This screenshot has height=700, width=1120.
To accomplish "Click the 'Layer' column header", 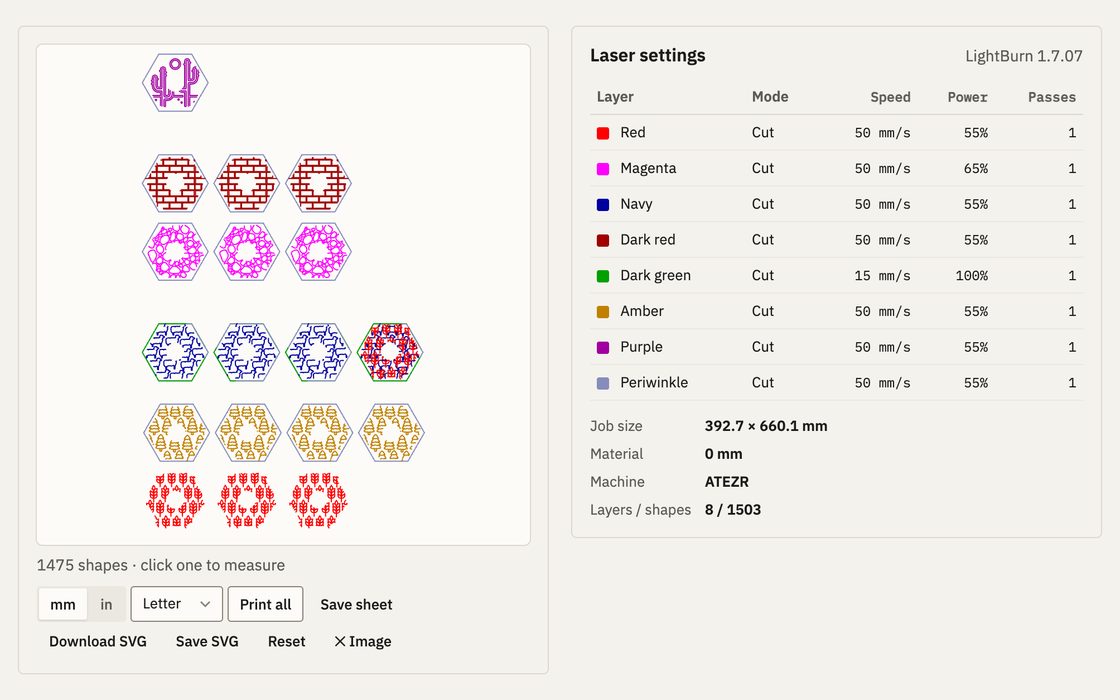I will [x=615, y=96].
